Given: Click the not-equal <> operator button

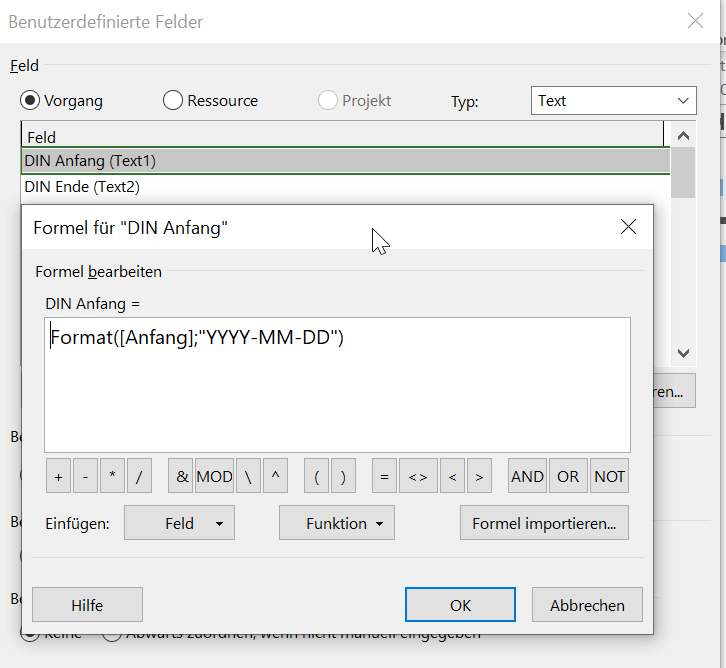Looking at the screenshot, I should [x=418, y=477].
